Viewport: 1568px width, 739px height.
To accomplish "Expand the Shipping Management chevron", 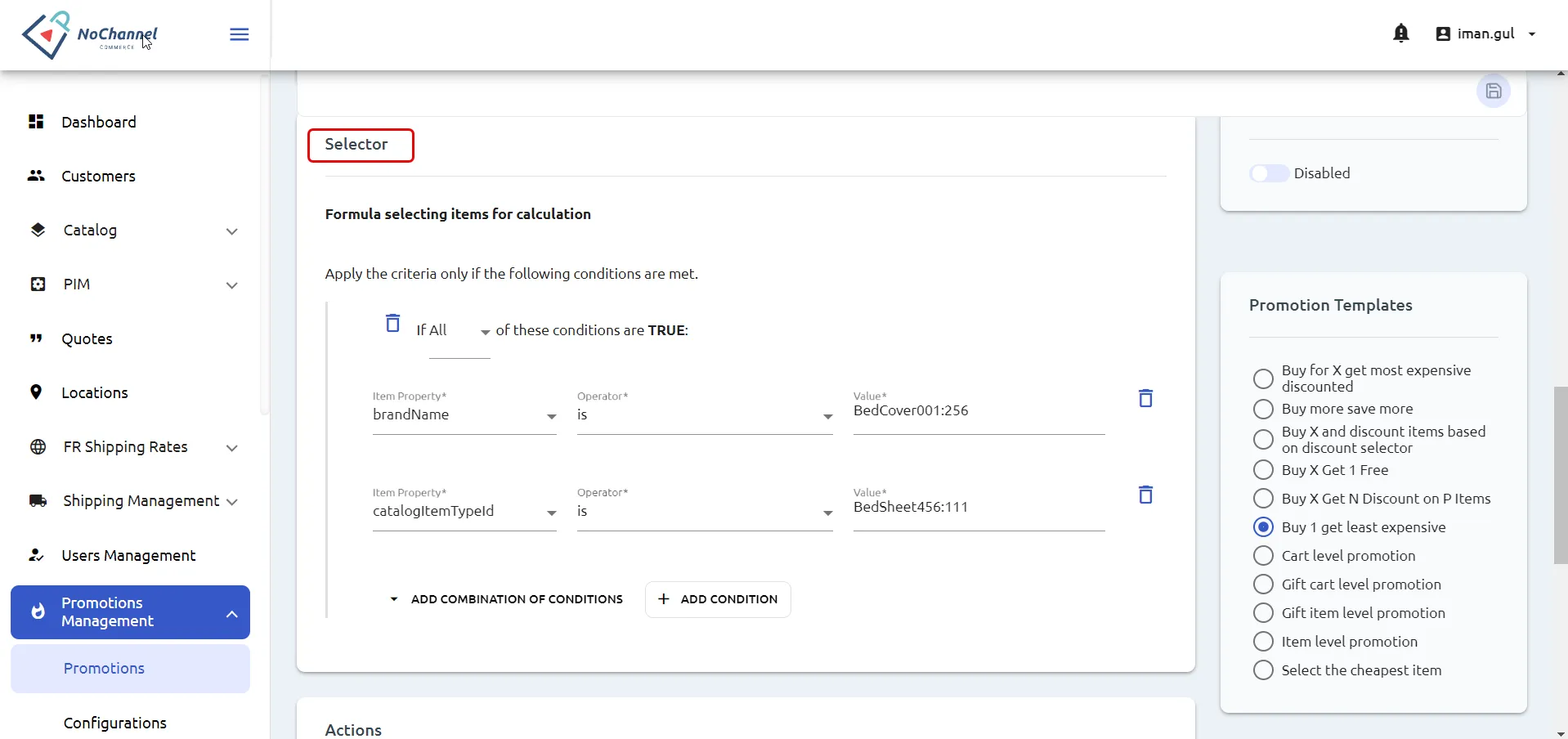I will 231,502.
